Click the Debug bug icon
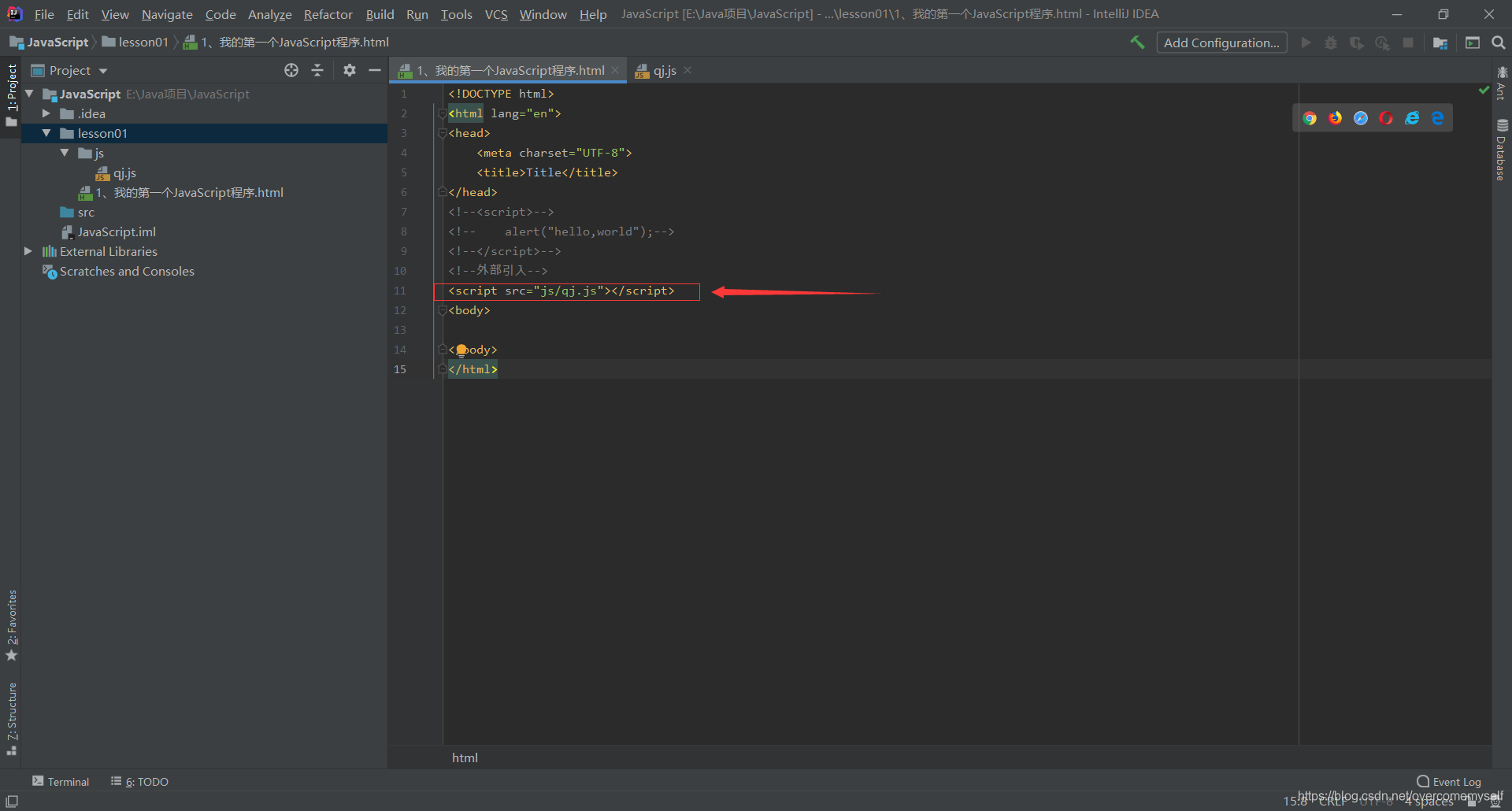 click(x=1331, y=43)
